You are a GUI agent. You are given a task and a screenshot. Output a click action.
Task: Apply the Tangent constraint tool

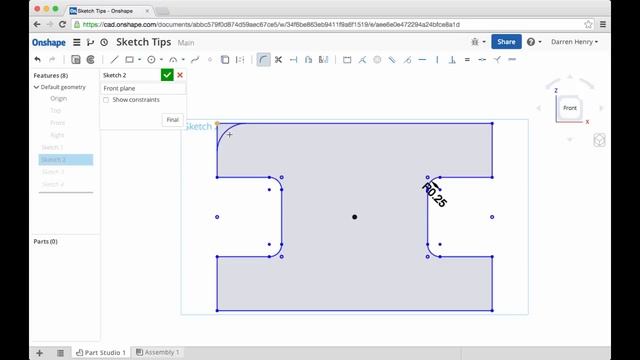407,60
